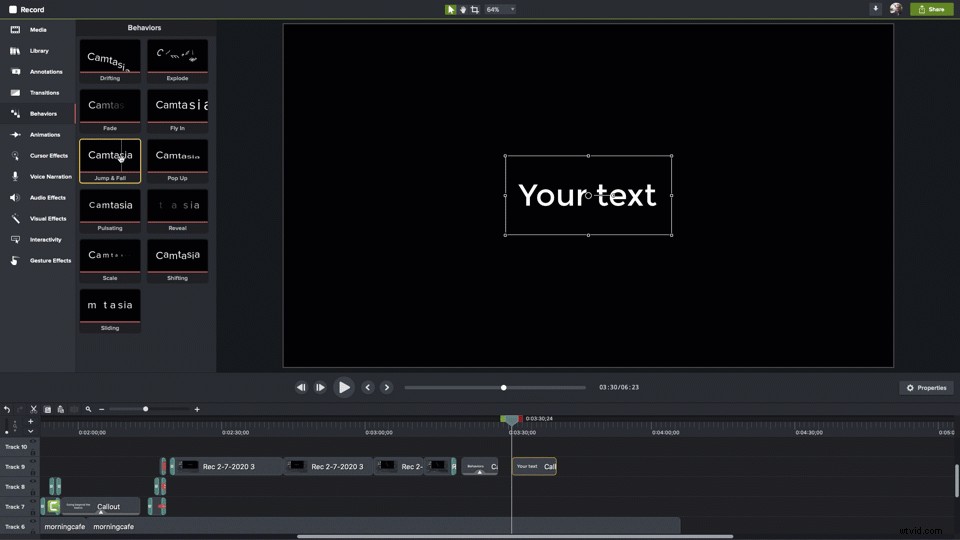Switch to the Annotations tab
Image resolution: width=960 pixels, height=540 pixels.
point(37,72)
